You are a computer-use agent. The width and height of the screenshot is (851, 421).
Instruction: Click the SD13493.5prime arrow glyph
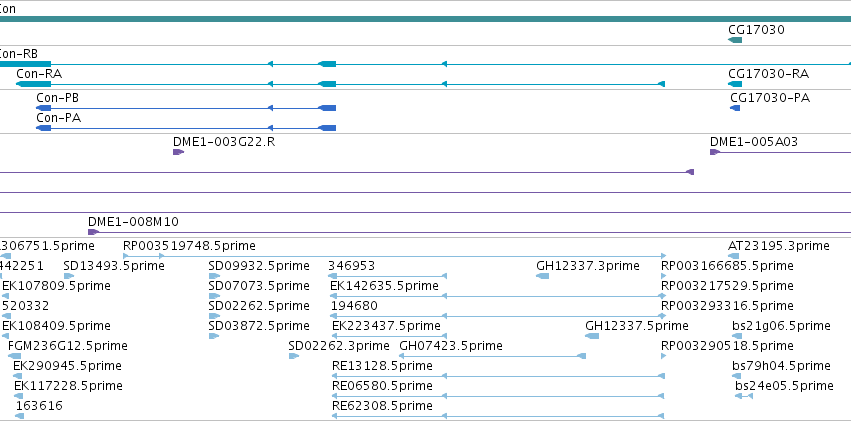coord(69,276)
